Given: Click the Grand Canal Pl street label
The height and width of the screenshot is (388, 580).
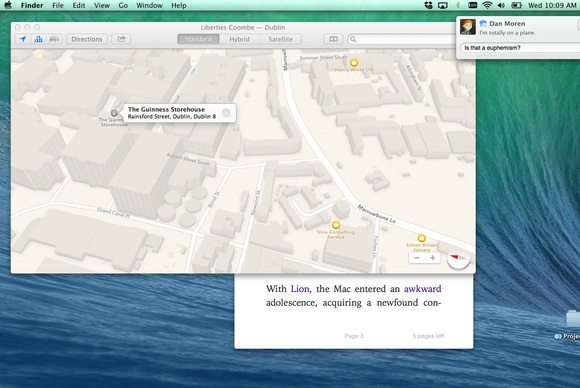Looking at the screenshot, I should pos(113,213).
